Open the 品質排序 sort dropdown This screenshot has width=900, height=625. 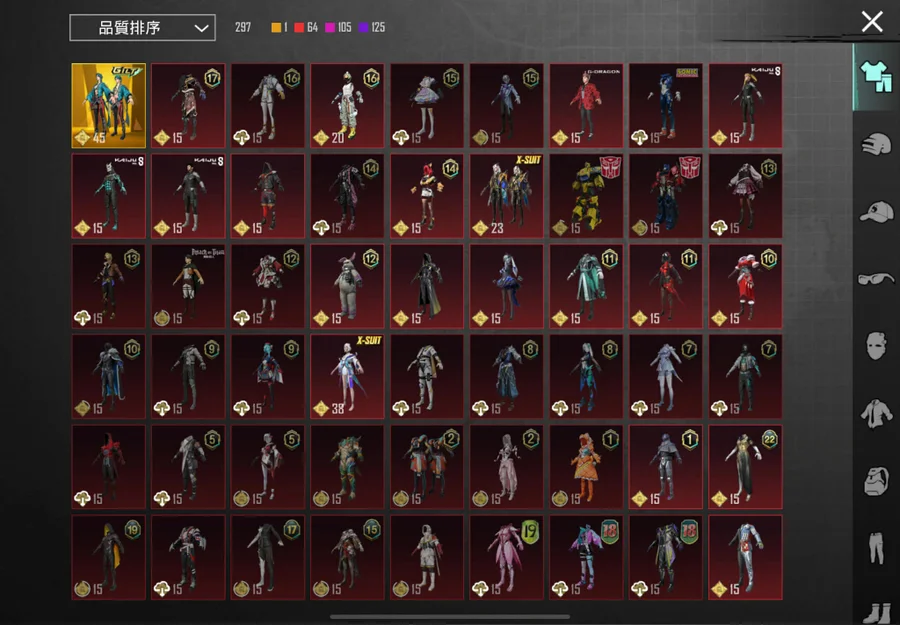coord(142,27)
